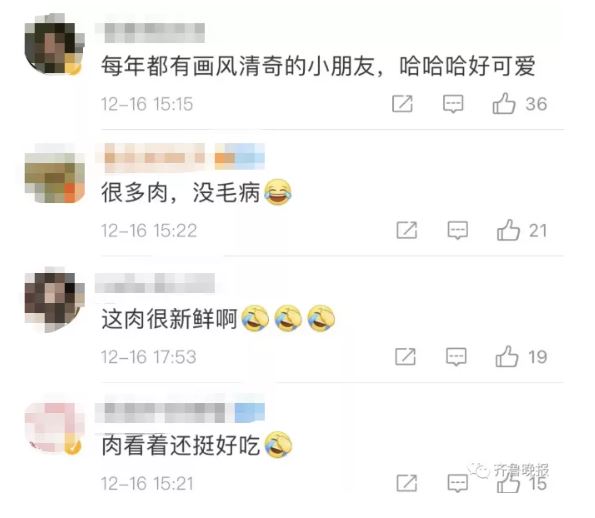Viewport: 595px width, 518px height.
Task: Tap the share icon on the 15:15 comment
Action: [x=402, y=104]
